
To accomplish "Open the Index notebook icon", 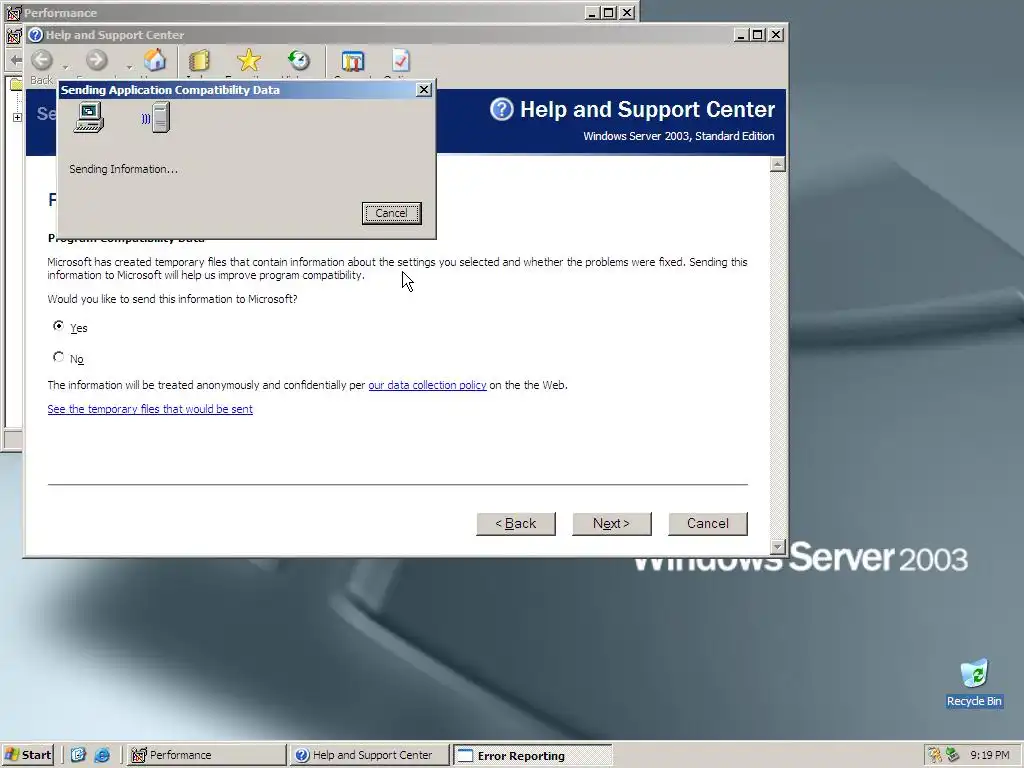I will (x=199, y=60).
